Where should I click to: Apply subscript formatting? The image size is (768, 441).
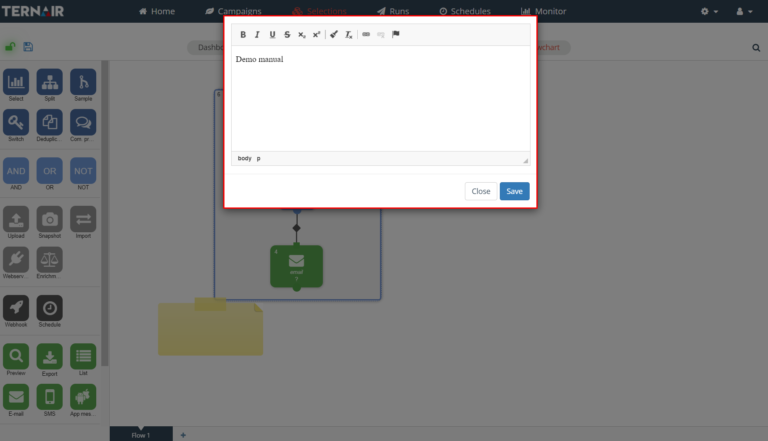click(x=302, y=34)
